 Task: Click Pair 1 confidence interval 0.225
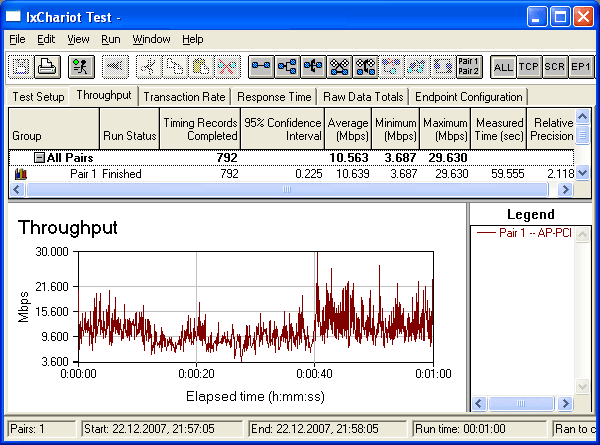coord(308,174)
